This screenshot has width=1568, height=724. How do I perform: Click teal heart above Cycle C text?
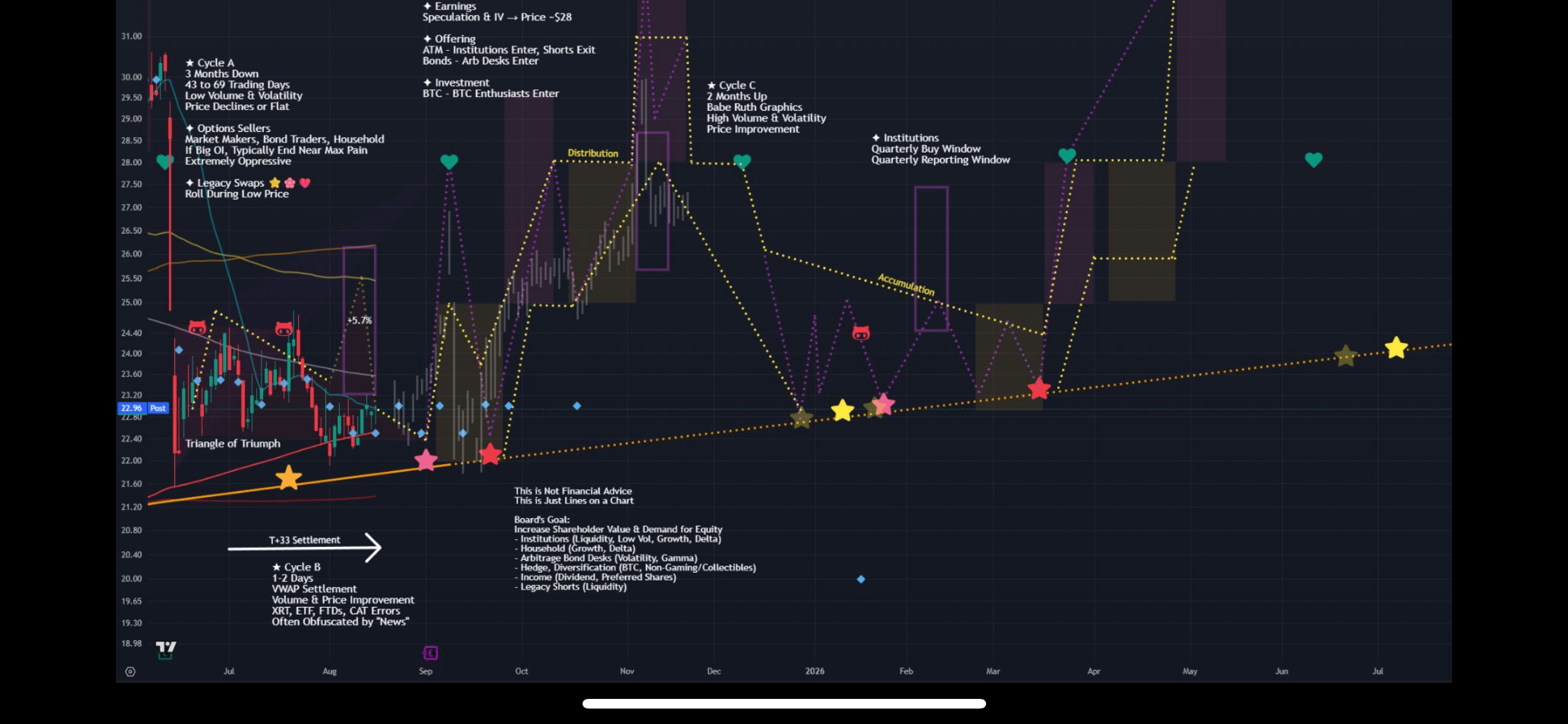[x=742, y=162]
